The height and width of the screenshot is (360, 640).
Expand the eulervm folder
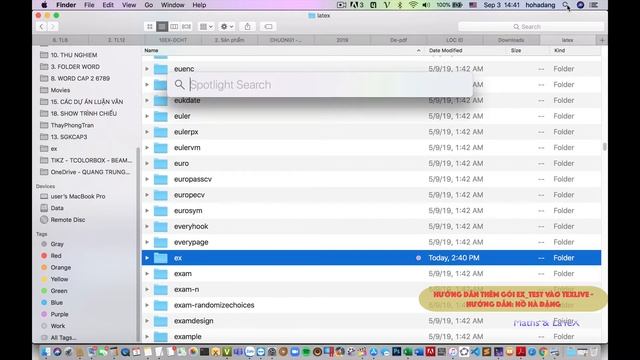pos(147,148)
